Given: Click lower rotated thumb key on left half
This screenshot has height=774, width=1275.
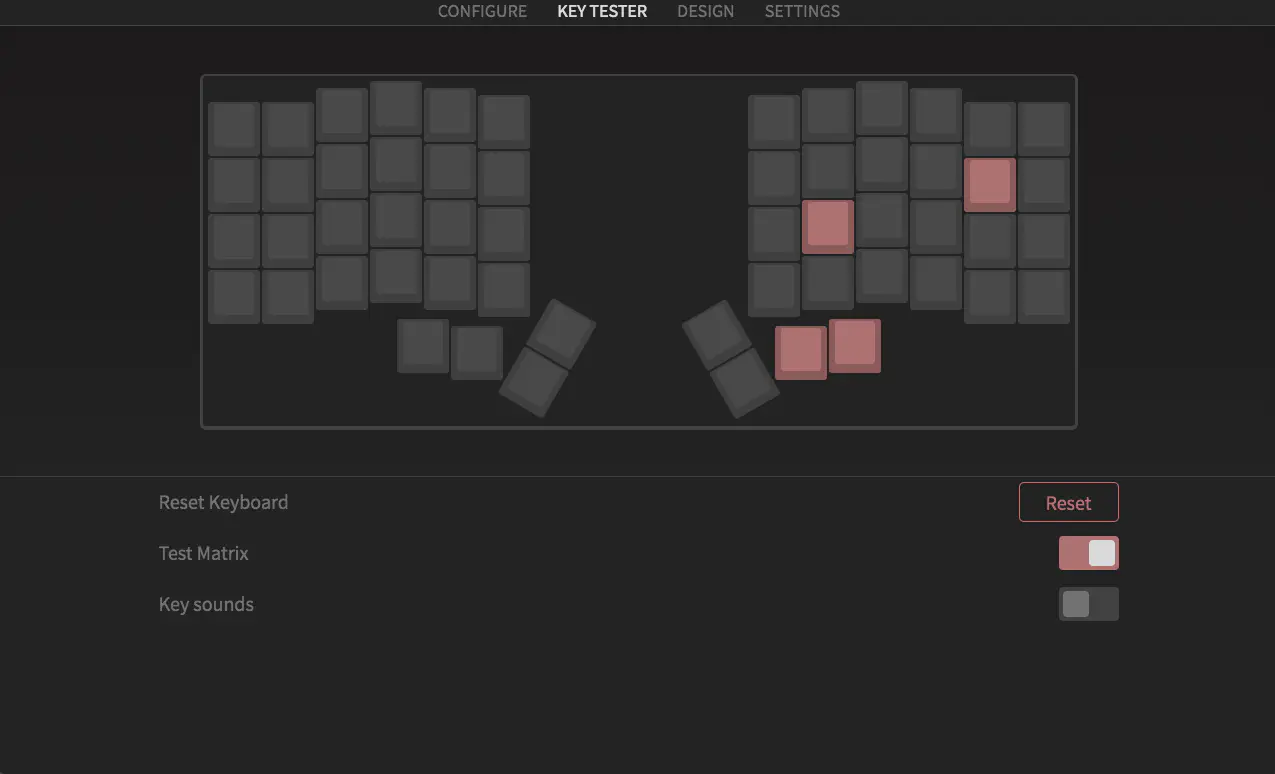Looking at the screenshot, I should pos(534,381).
